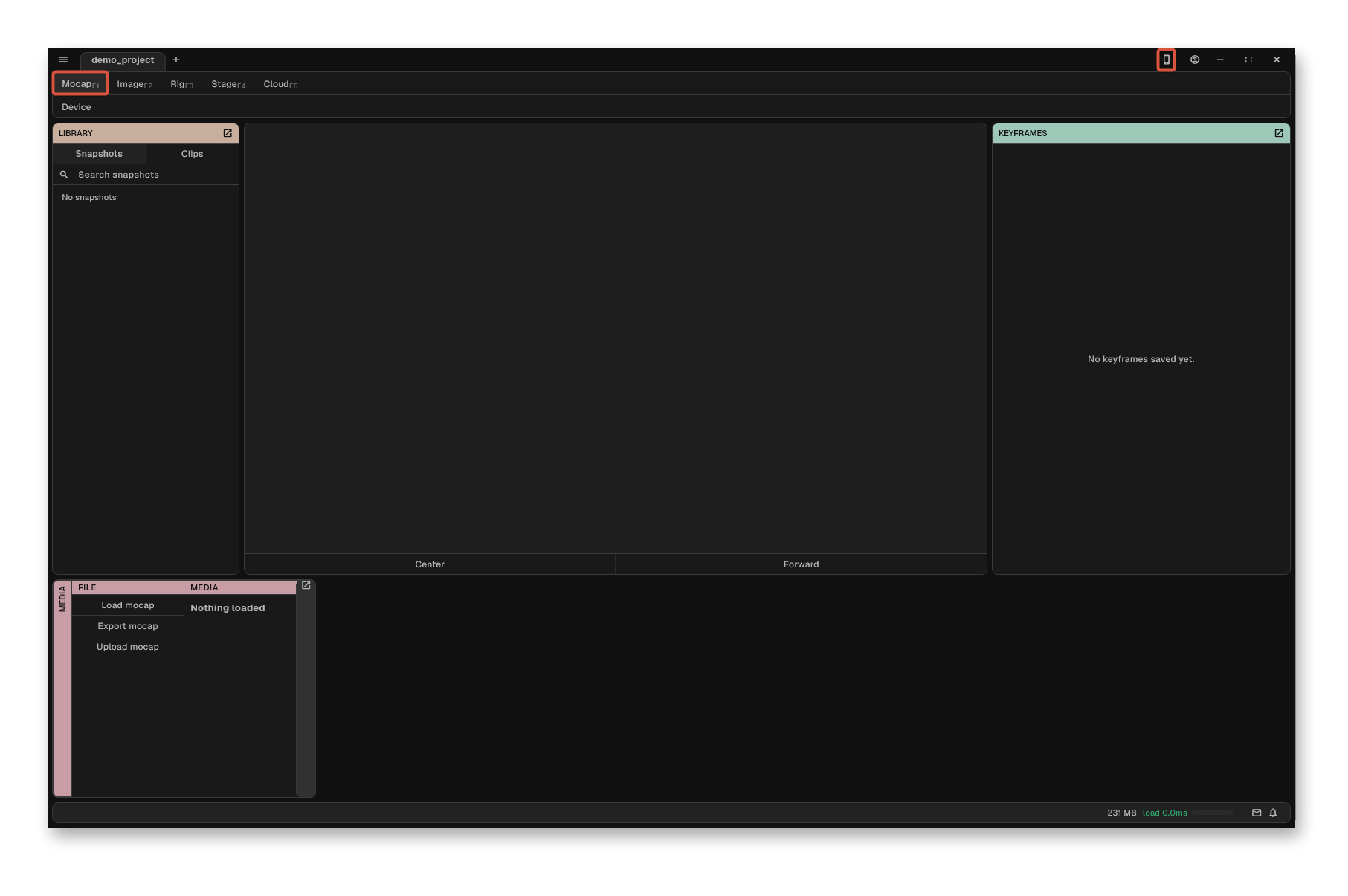Click the Forward button below viewport
The height and width of the screenshot is (896, 1348).
pos(801,564)
